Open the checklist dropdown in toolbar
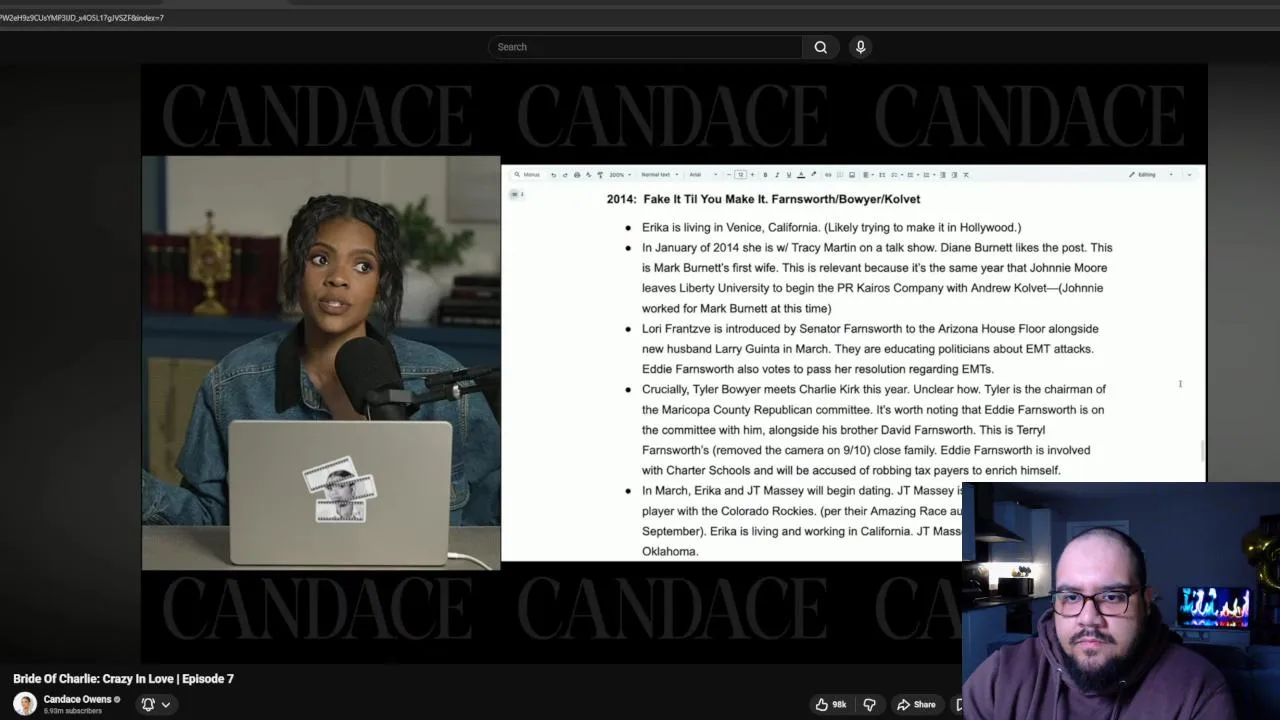This screenshot has width=1280, height=720. (x=896, y=175)
